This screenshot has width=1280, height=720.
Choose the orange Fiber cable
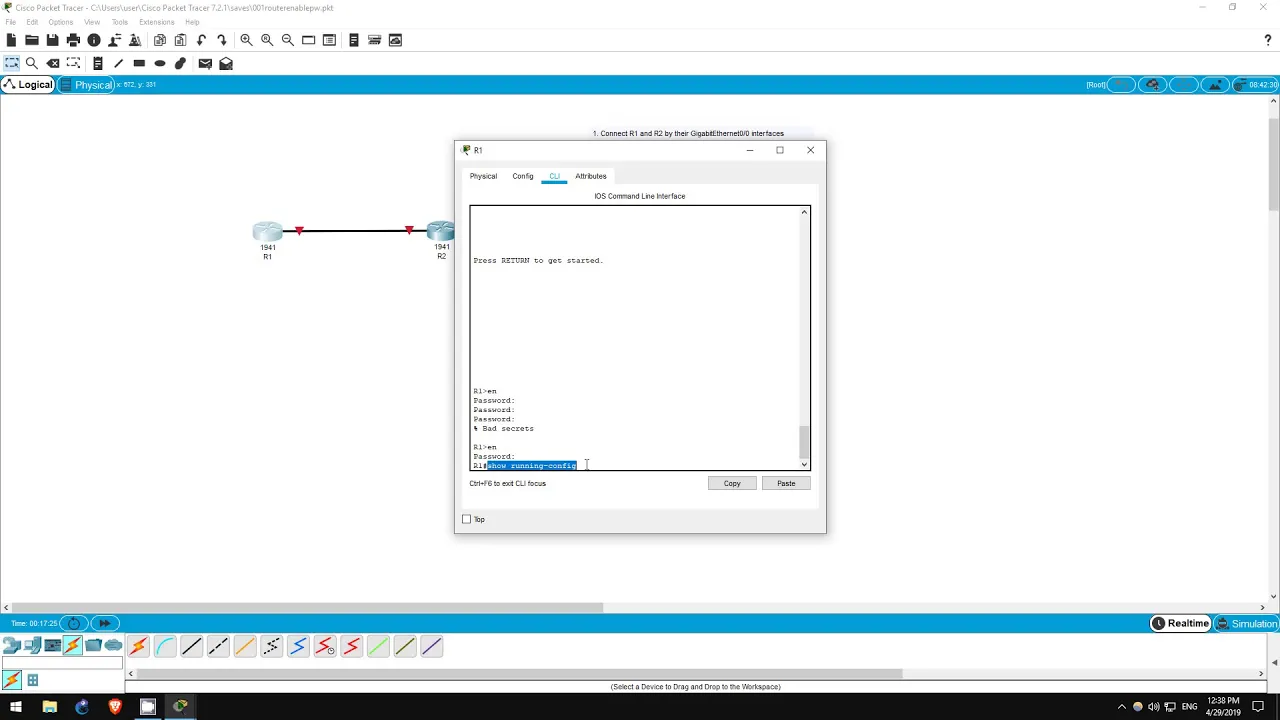(245, 647)
